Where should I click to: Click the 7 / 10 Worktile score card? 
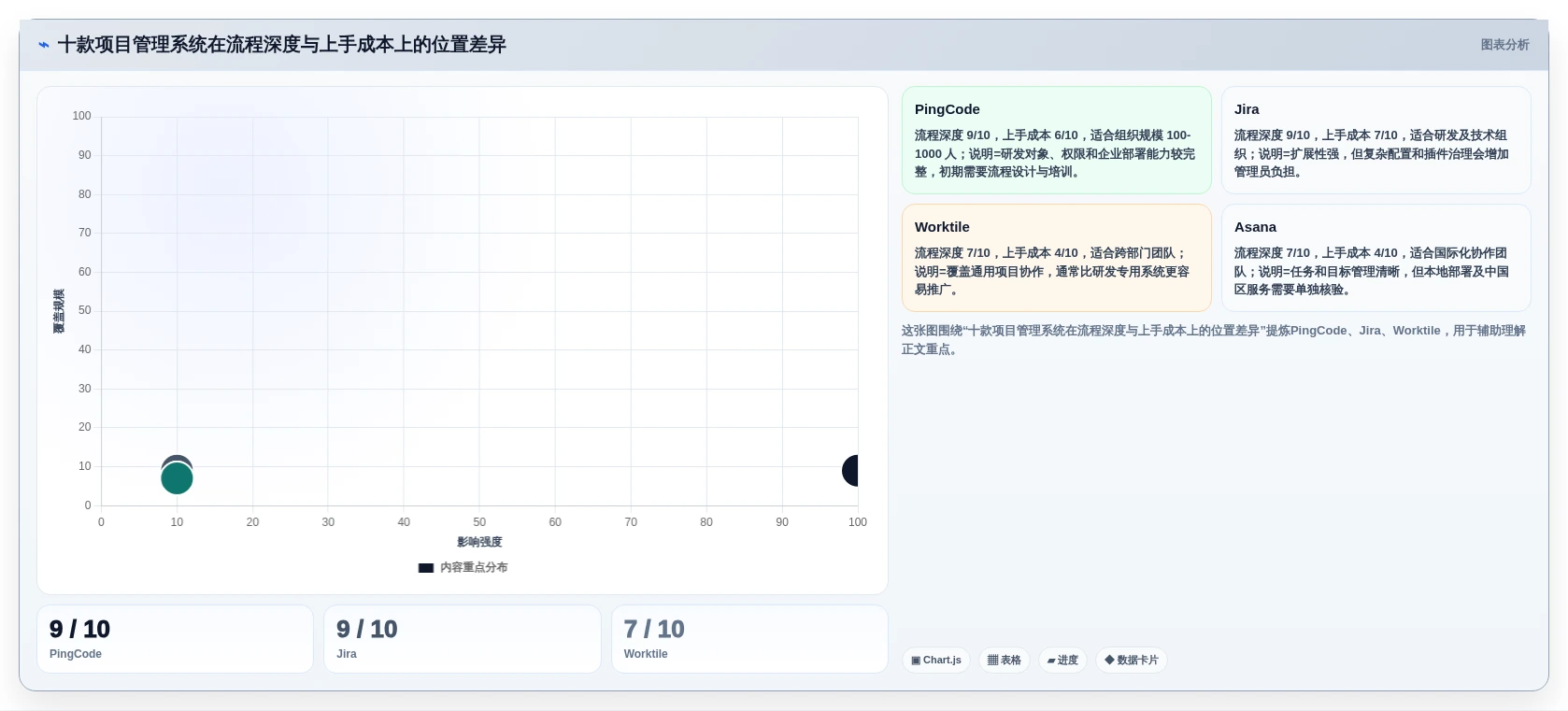click(x=749, y=639)
